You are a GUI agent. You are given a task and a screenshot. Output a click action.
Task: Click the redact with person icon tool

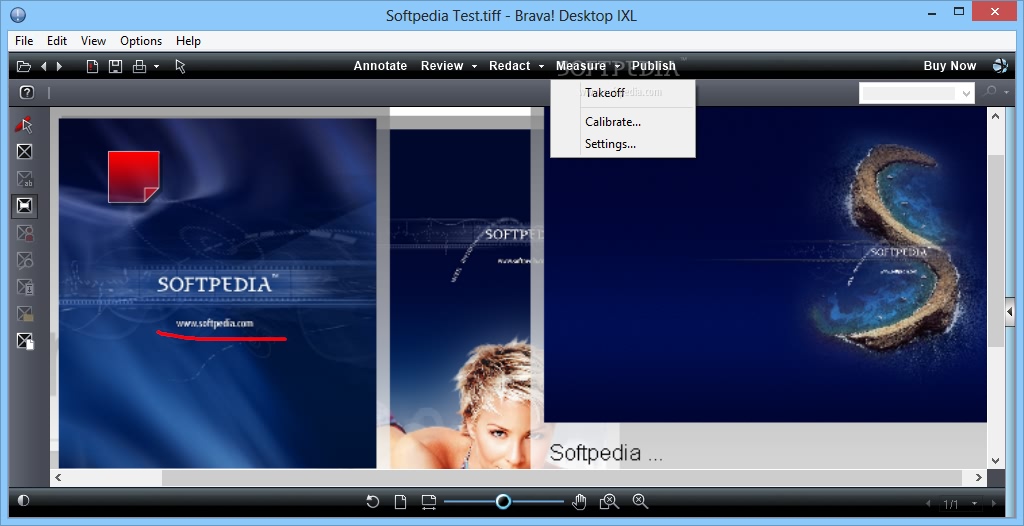click(x=24, y=233)
